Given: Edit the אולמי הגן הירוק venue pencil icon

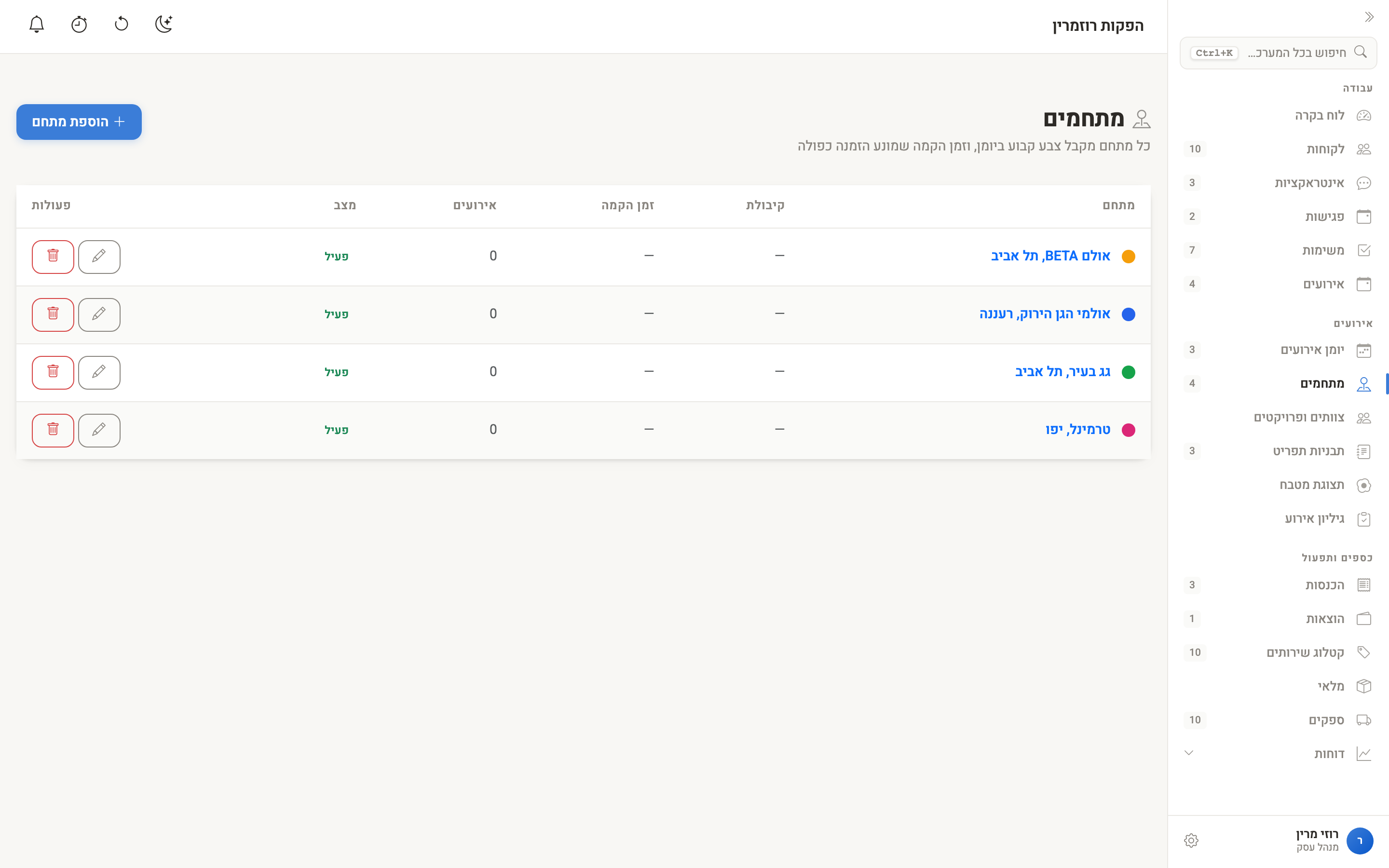Looking at the screenshot, I should click(99, 314).
